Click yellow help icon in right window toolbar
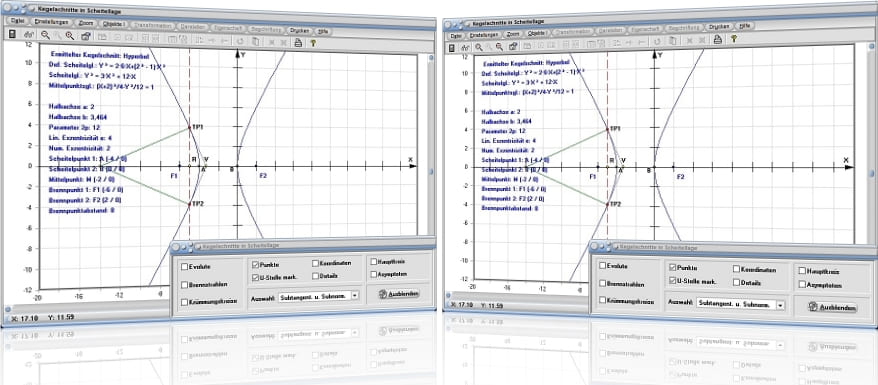The width and height of the screenshot is (878, 385). pos(733,39)
